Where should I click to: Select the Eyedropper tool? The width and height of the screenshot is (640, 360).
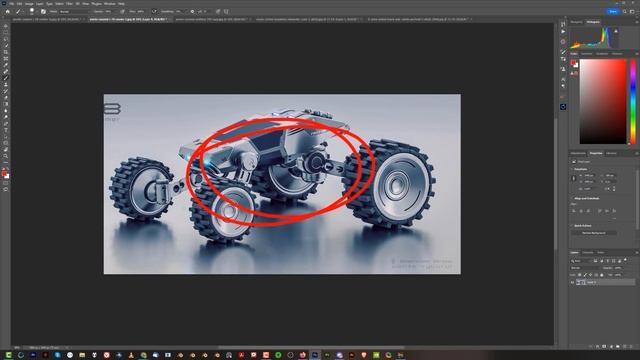(6, 65)
